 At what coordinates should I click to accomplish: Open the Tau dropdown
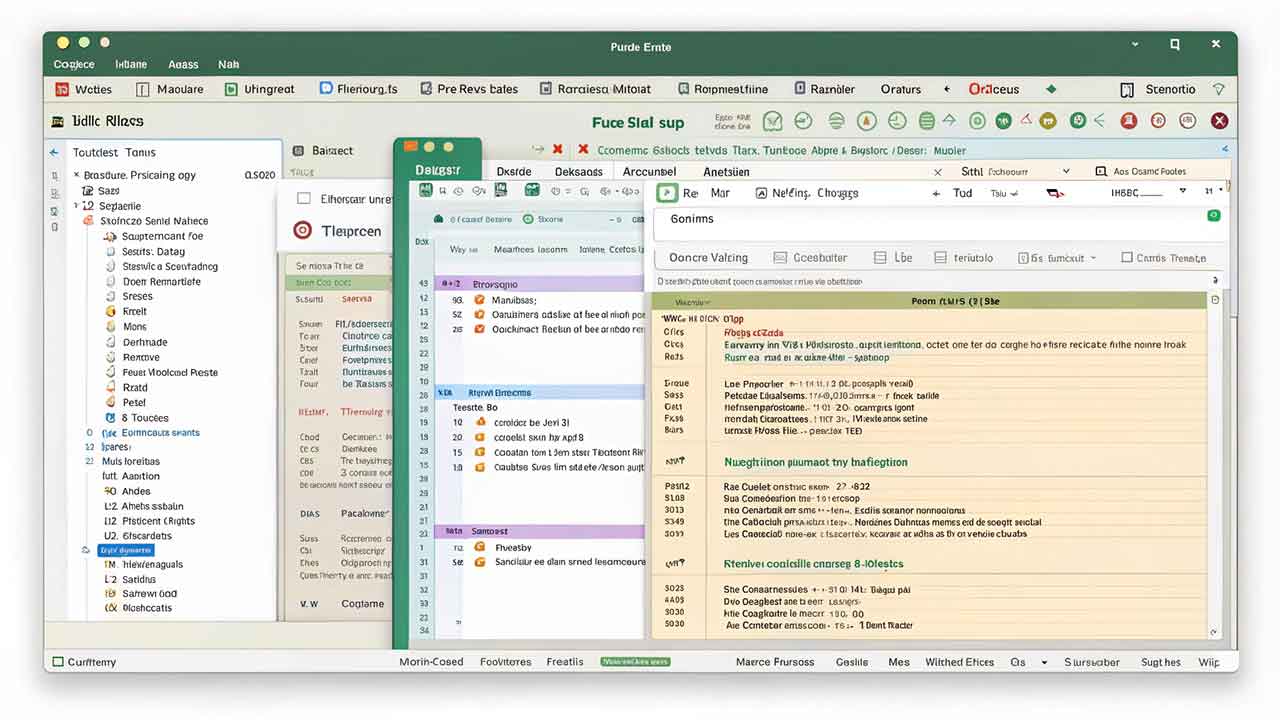pos(1004,194)
